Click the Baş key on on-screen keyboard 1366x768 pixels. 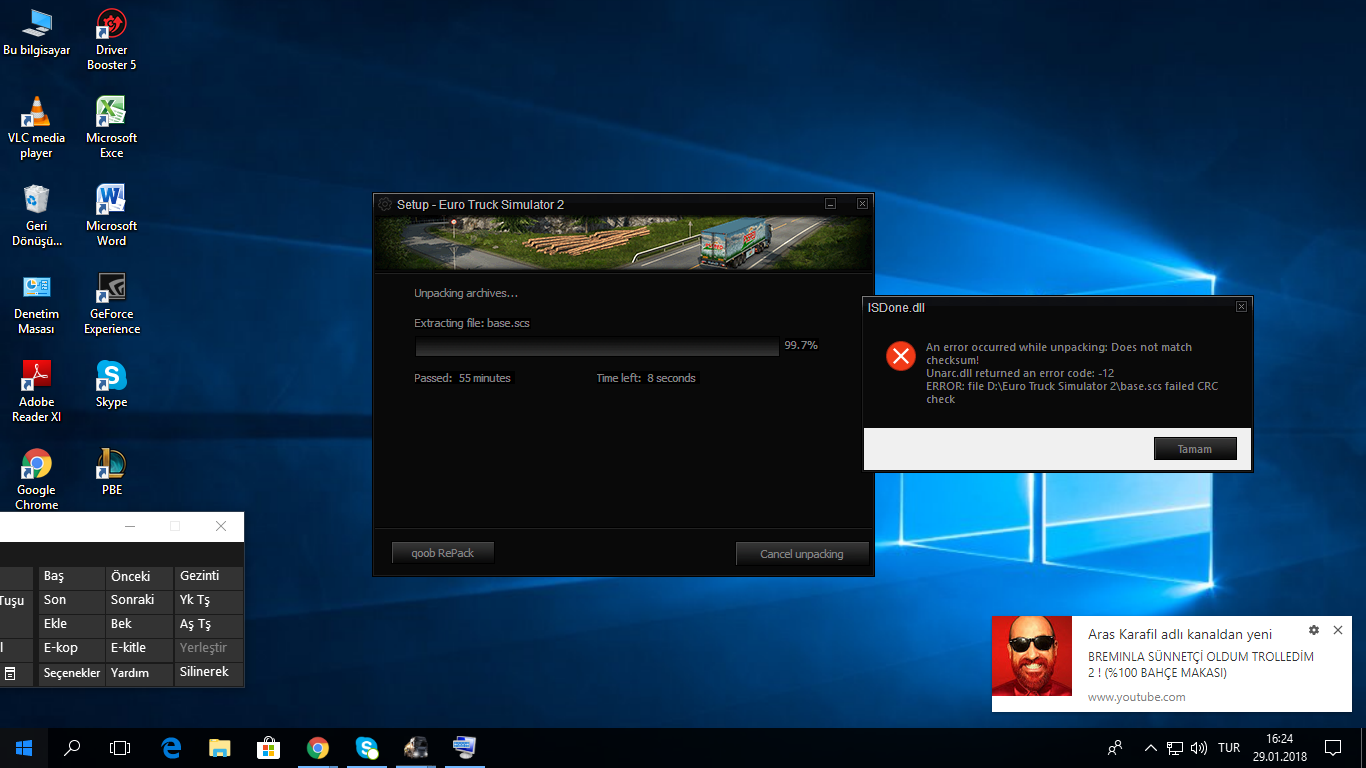pos(72,577)
